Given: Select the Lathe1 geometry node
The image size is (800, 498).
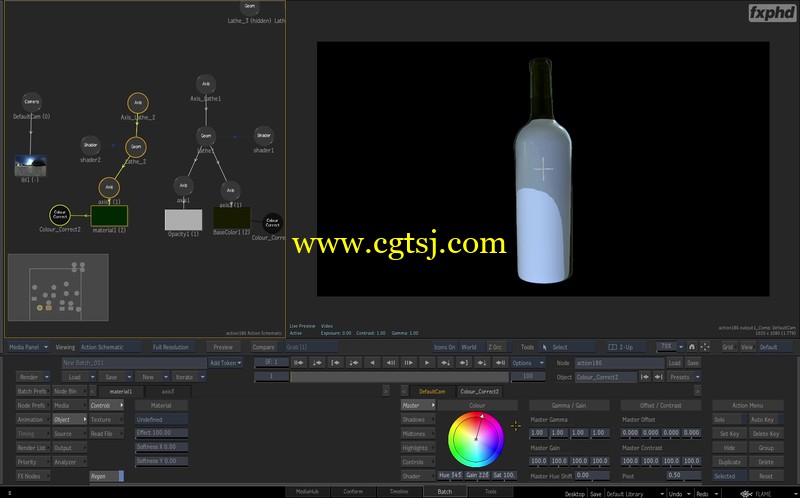Looking at the screenshot, I should click(206, 136).
